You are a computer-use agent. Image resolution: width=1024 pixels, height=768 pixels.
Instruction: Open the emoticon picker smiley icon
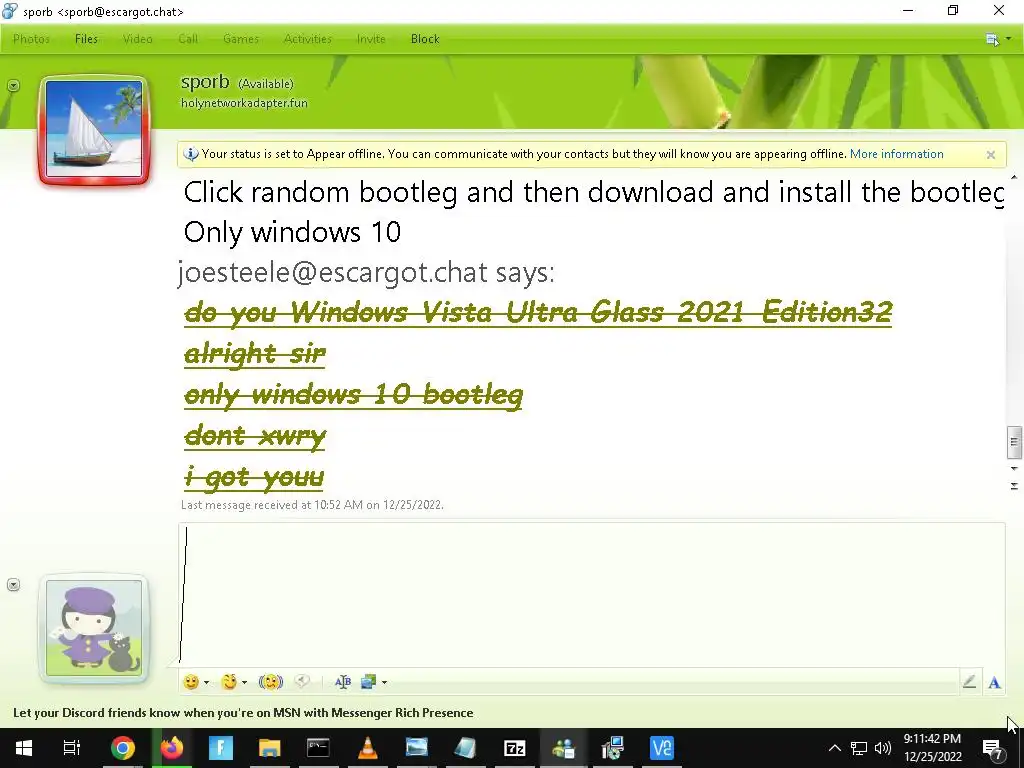191,682
